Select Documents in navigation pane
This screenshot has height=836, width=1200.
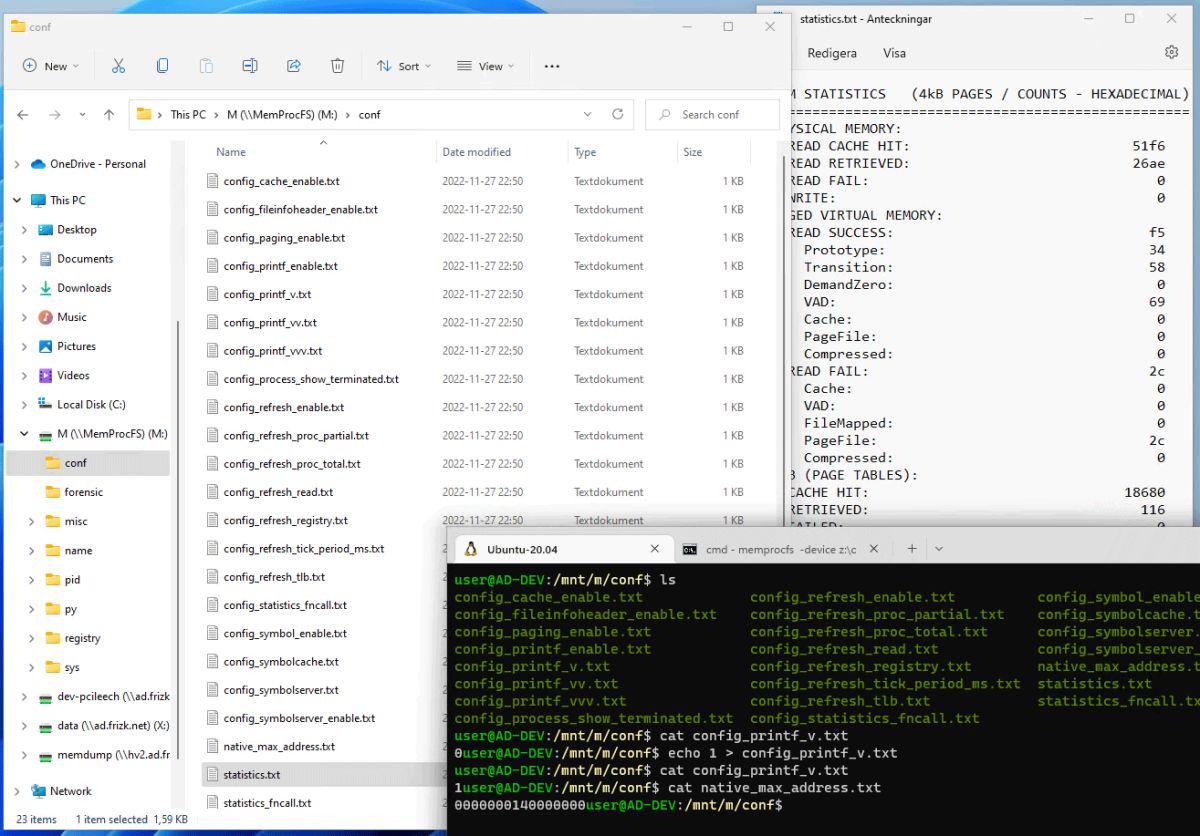click(x=85, y=259)
